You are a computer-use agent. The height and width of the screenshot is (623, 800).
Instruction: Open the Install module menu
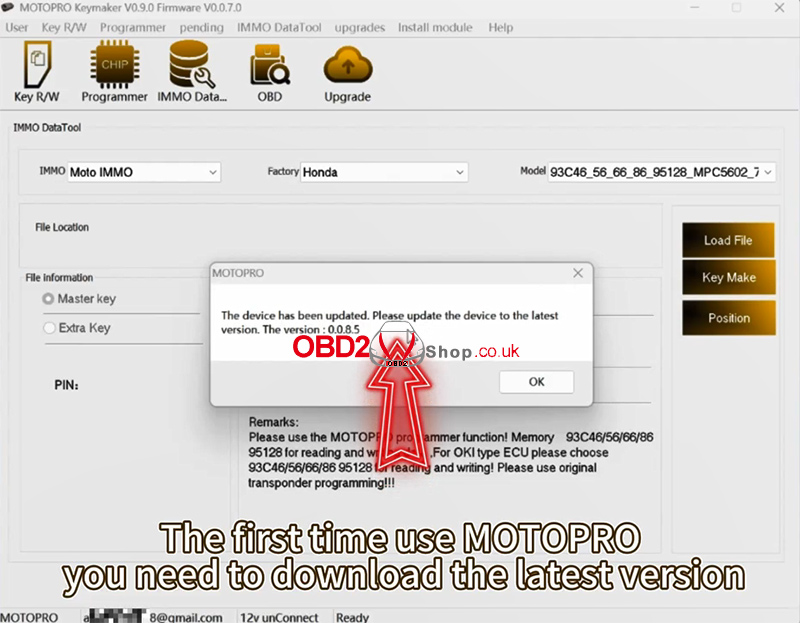click(435, 28)
